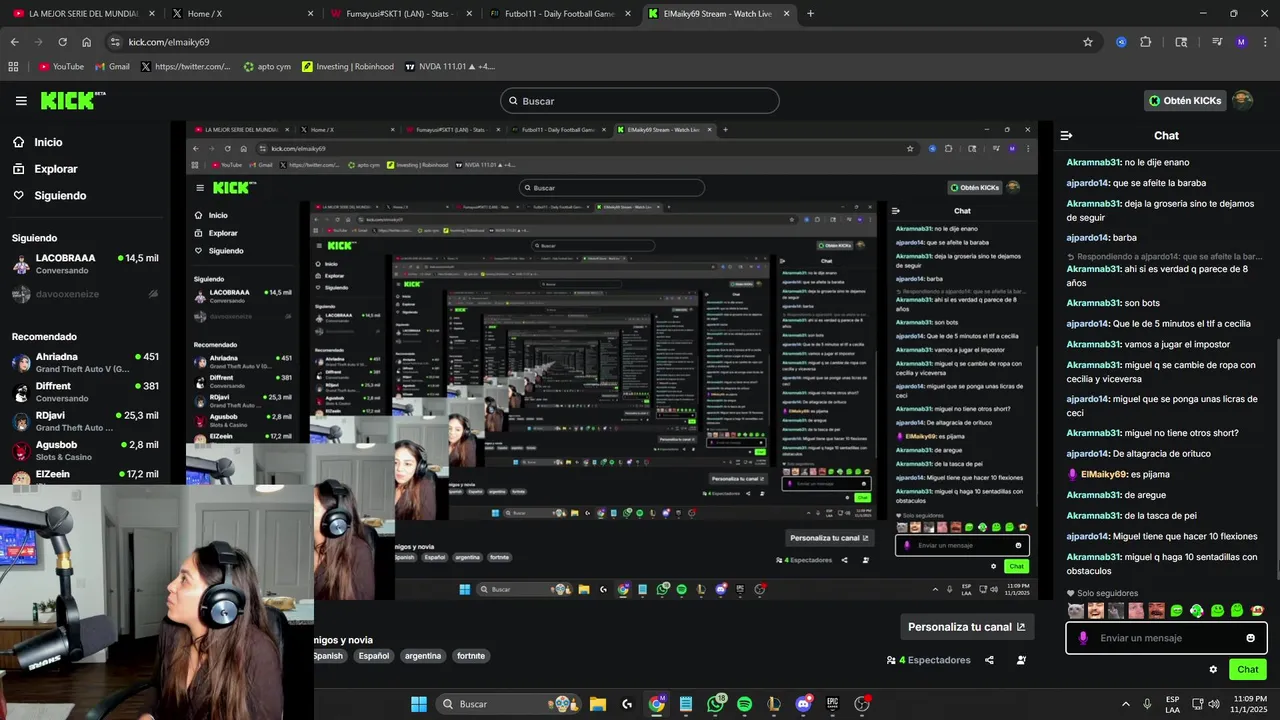Switch to Futbol11 Daily Football Game tab
The height and width of the screenshot is (720, 1280).
pyautogui.click(x=558, y=14)
